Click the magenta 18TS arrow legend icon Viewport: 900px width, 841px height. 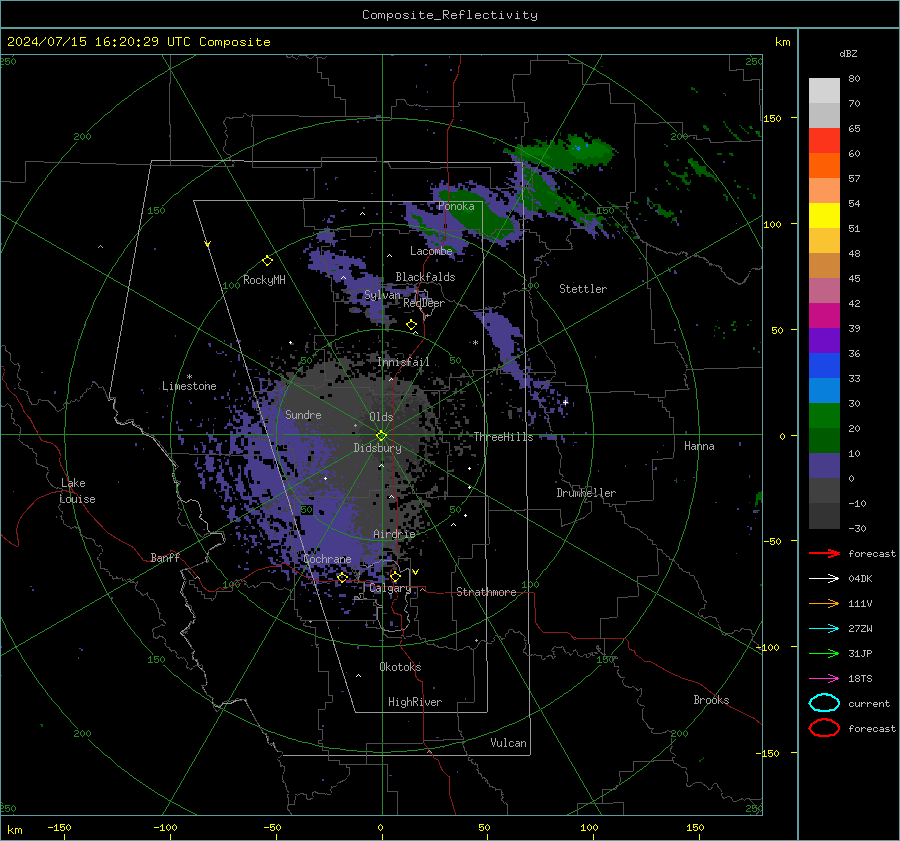[824, 679]
